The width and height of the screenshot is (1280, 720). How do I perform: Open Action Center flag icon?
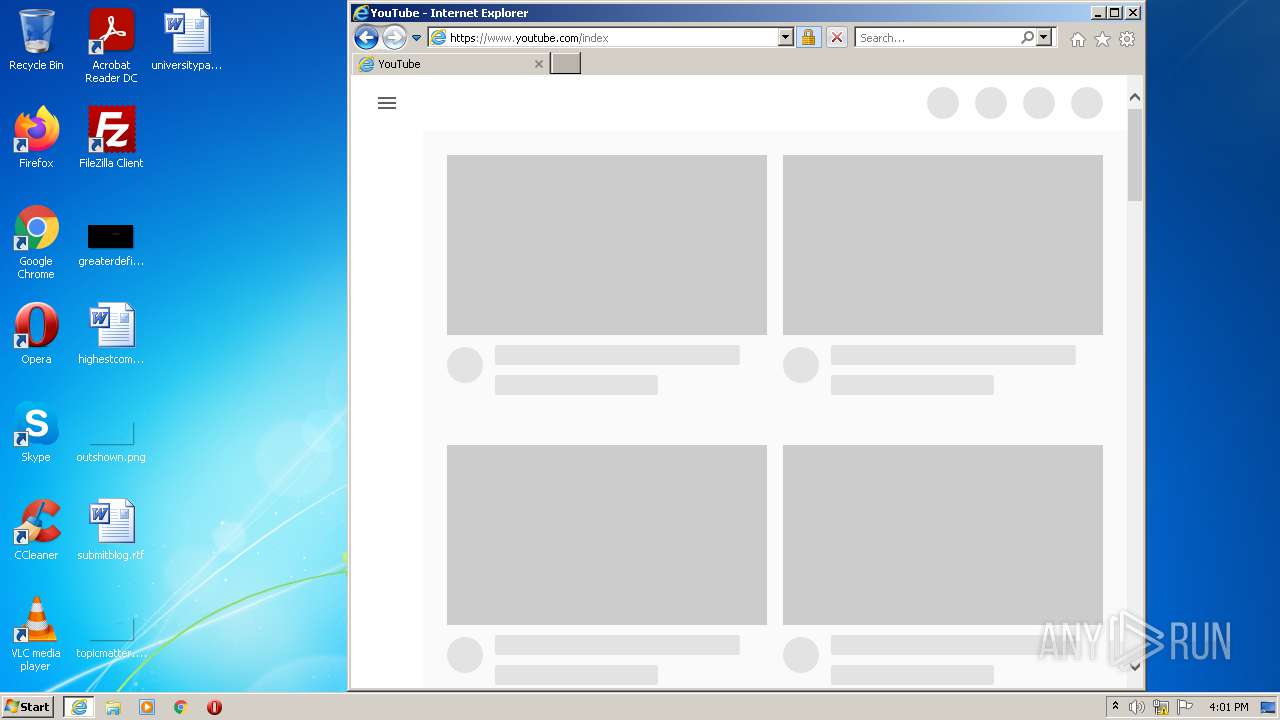pos(1185,707)
